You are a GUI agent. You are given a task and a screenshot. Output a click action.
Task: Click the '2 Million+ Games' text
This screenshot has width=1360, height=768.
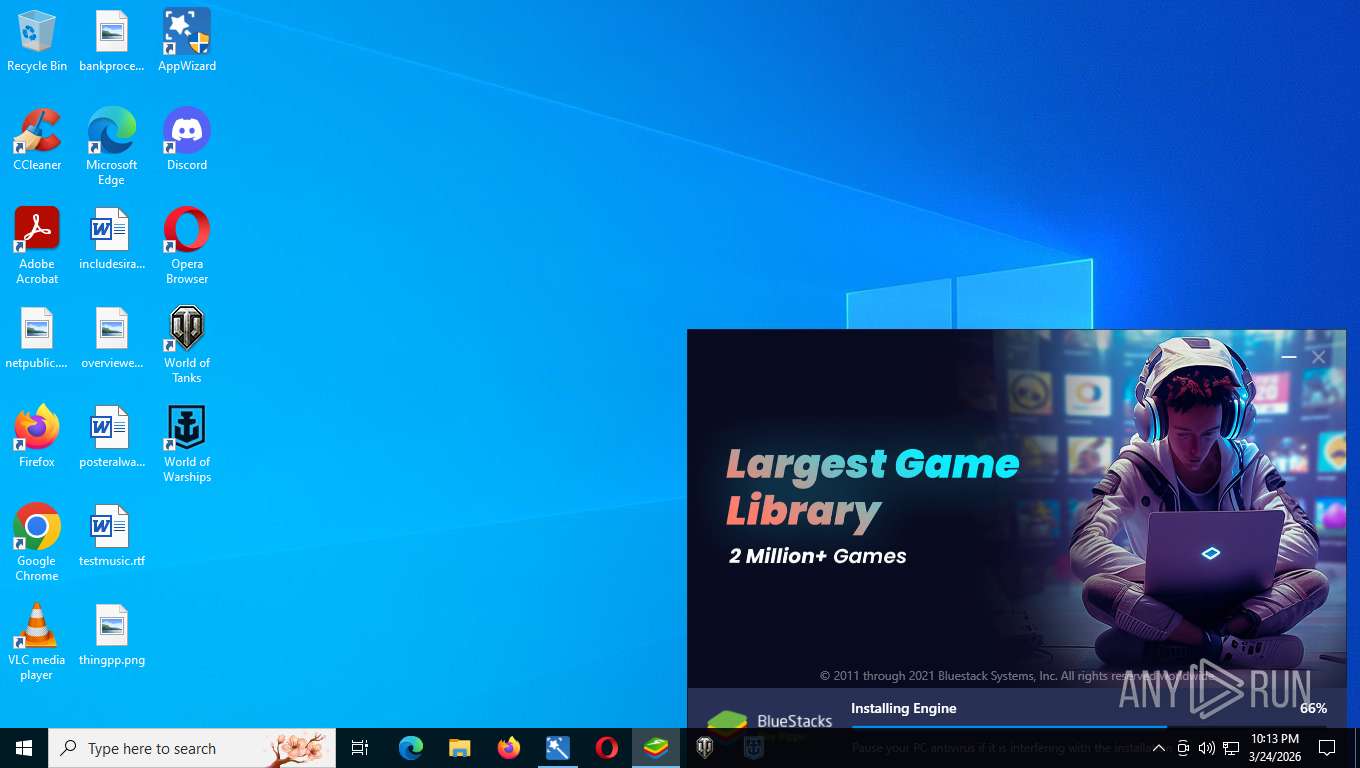818,556
